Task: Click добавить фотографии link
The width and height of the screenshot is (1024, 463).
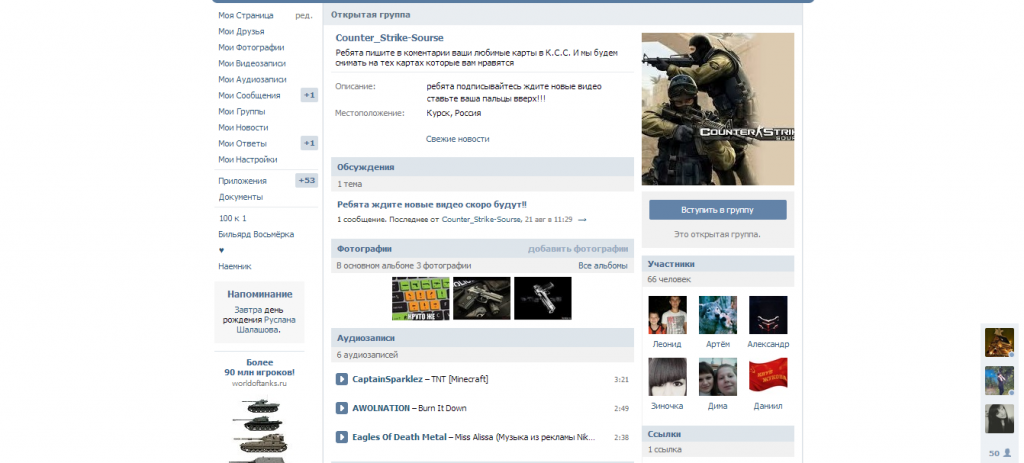Action: click(577, 249)
